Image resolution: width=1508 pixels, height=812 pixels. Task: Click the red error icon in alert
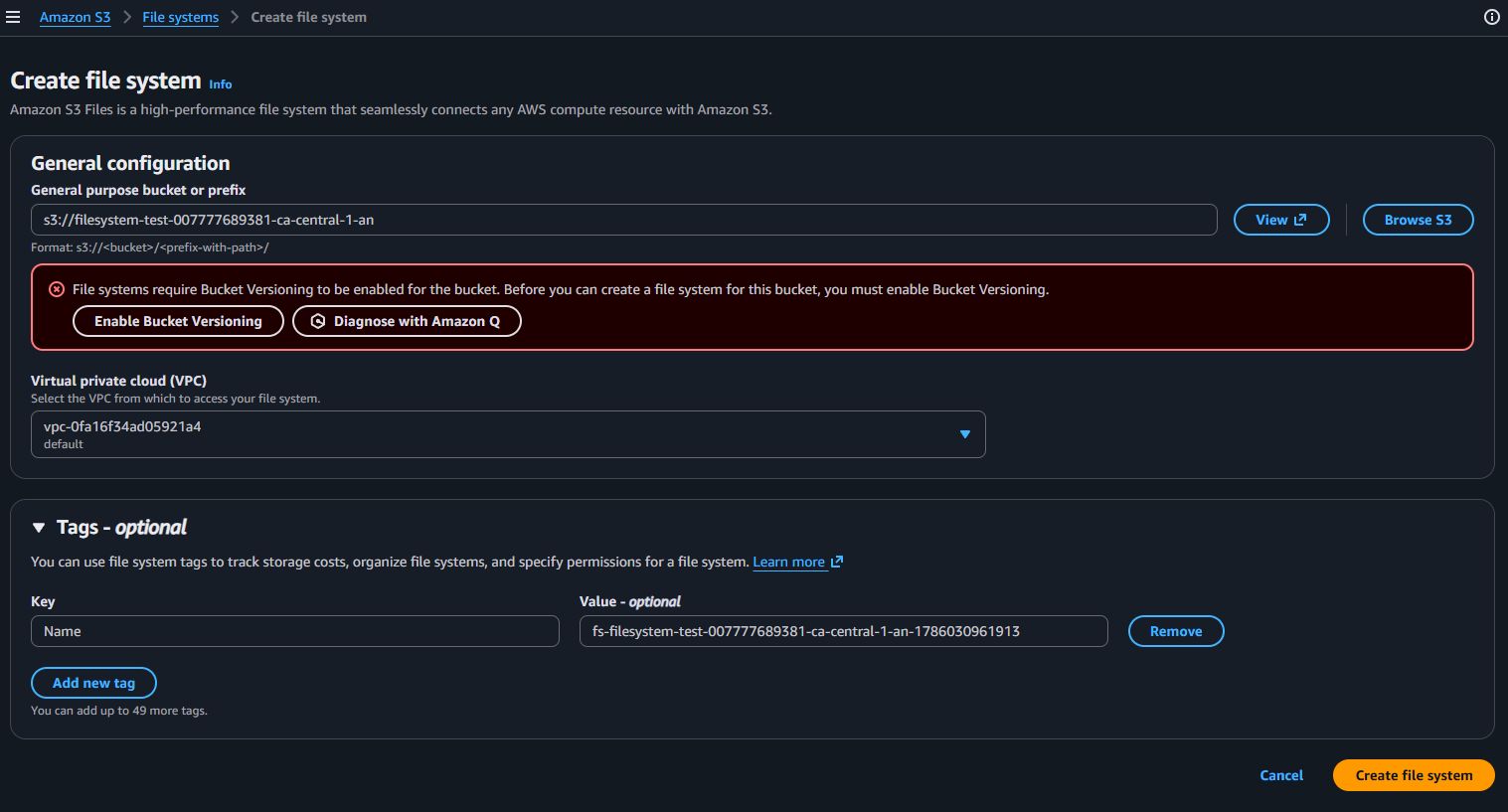coord(57,289)
